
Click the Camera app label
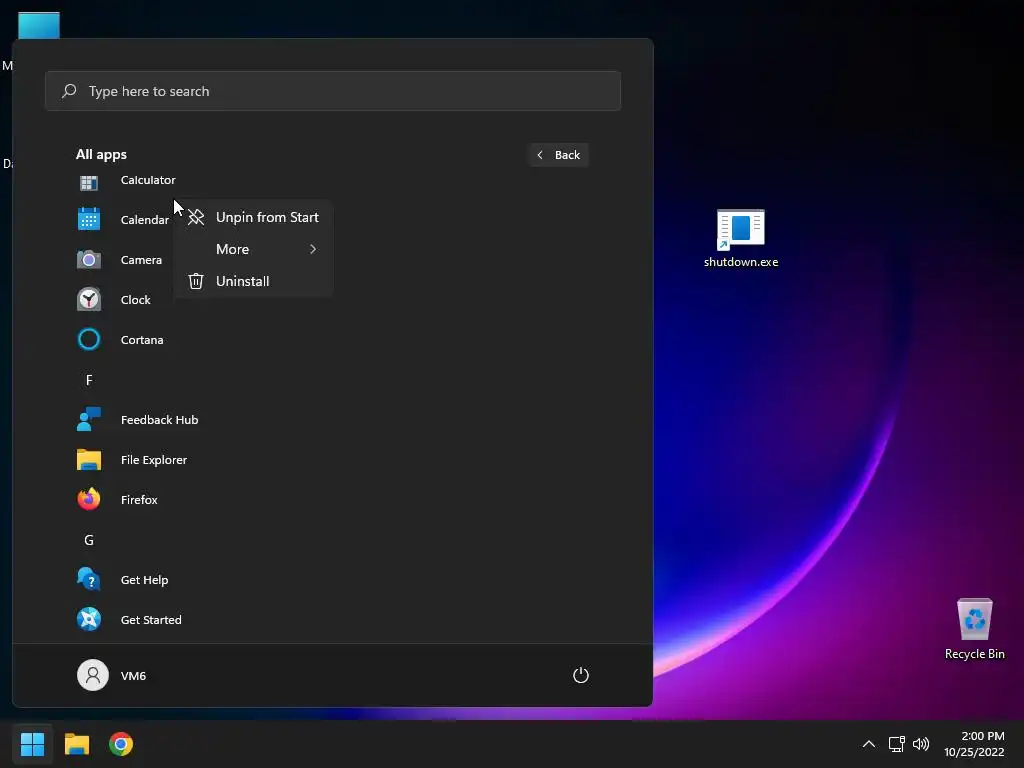point(141,259)
